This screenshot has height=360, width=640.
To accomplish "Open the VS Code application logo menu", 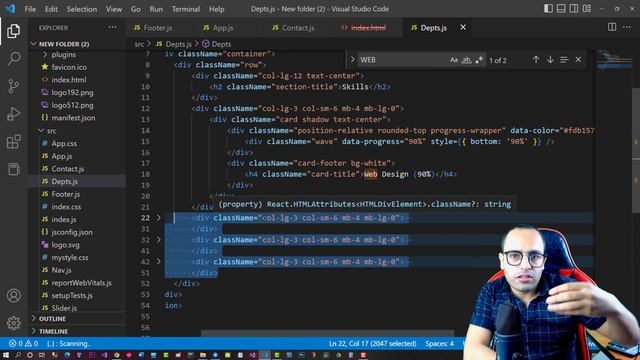I will 10,9.
